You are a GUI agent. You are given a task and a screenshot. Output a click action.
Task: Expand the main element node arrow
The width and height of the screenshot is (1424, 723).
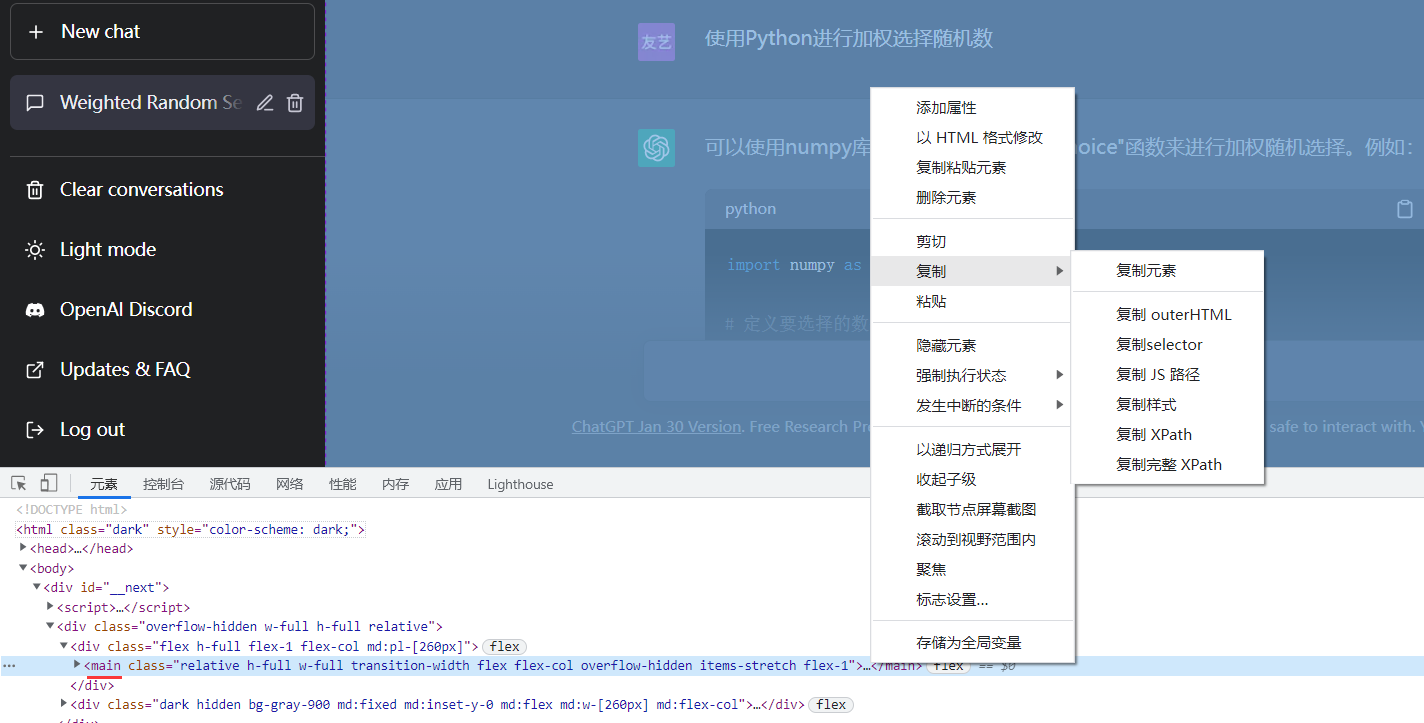click(78, 665)
